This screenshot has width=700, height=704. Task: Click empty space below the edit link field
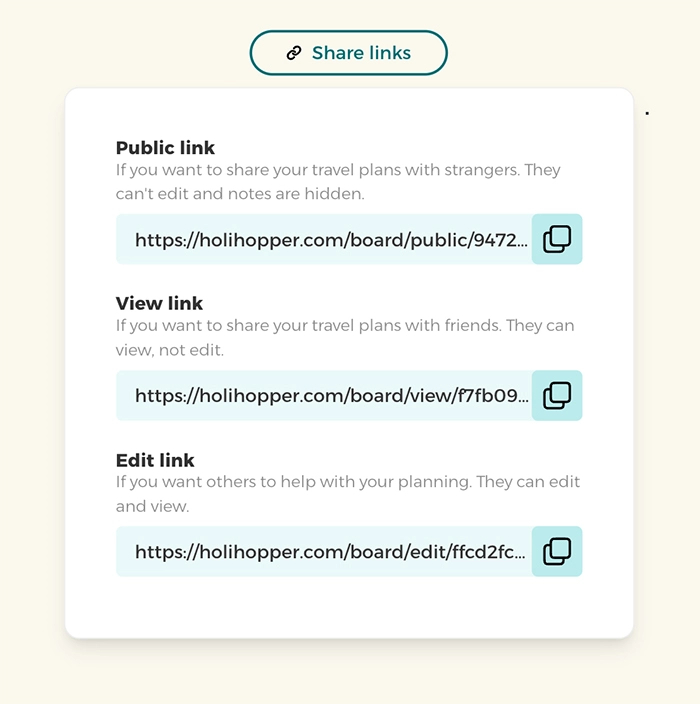tap(348, 606)
